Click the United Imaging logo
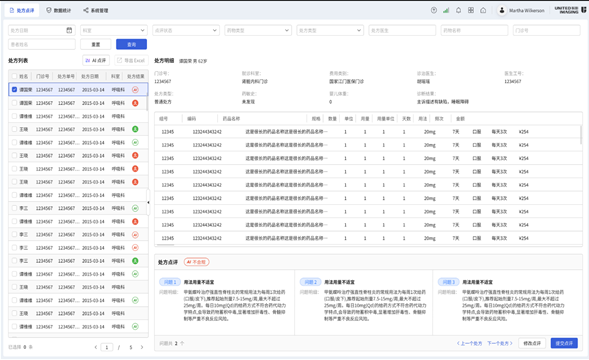 click(570, 10)
